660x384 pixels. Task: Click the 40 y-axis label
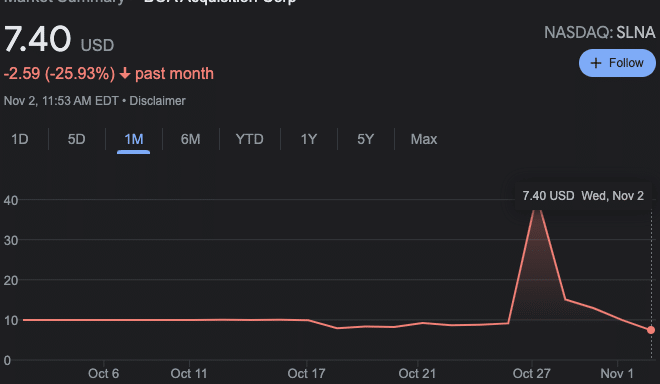(11, 200)
